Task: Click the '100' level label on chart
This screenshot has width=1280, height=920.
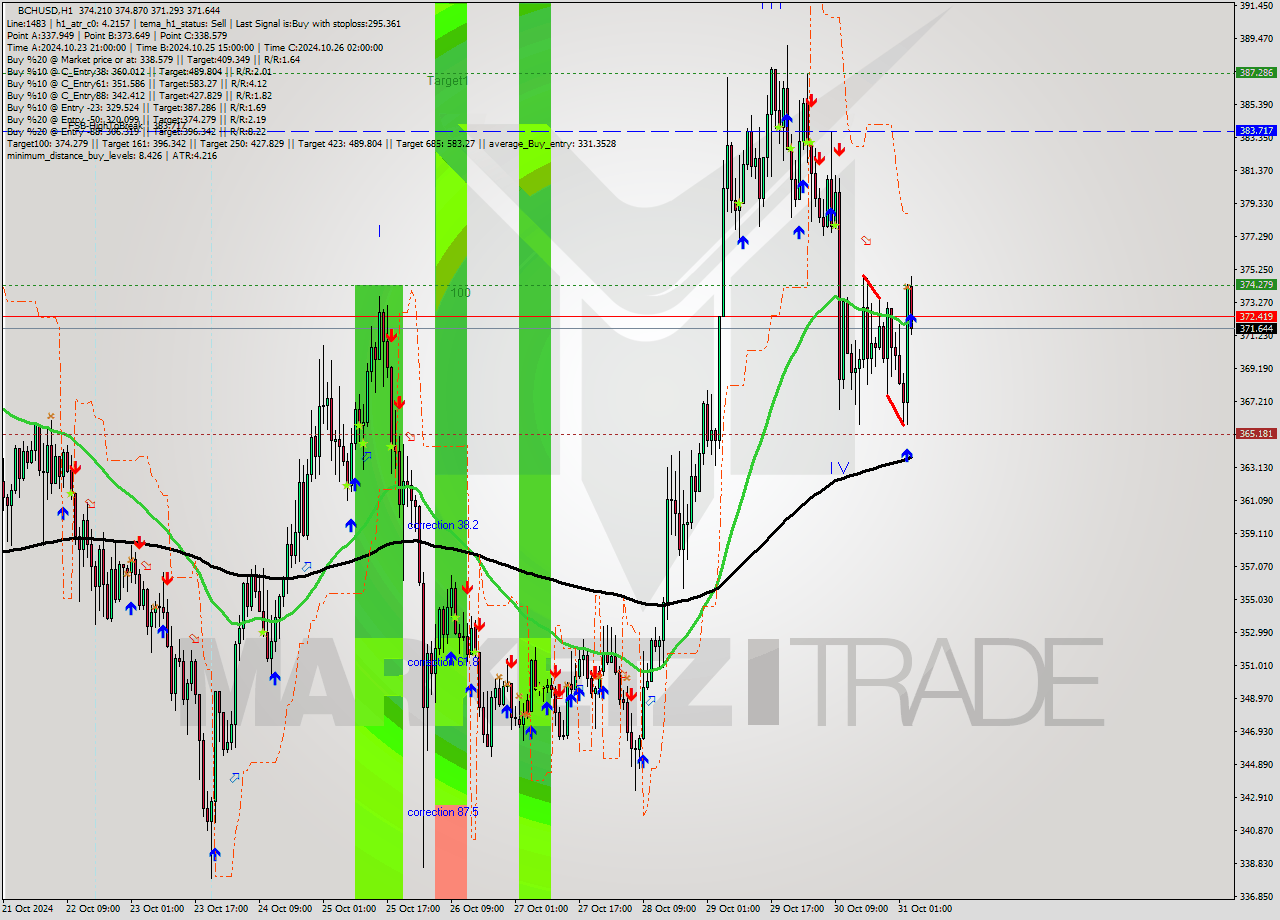Action: [460, 293]
